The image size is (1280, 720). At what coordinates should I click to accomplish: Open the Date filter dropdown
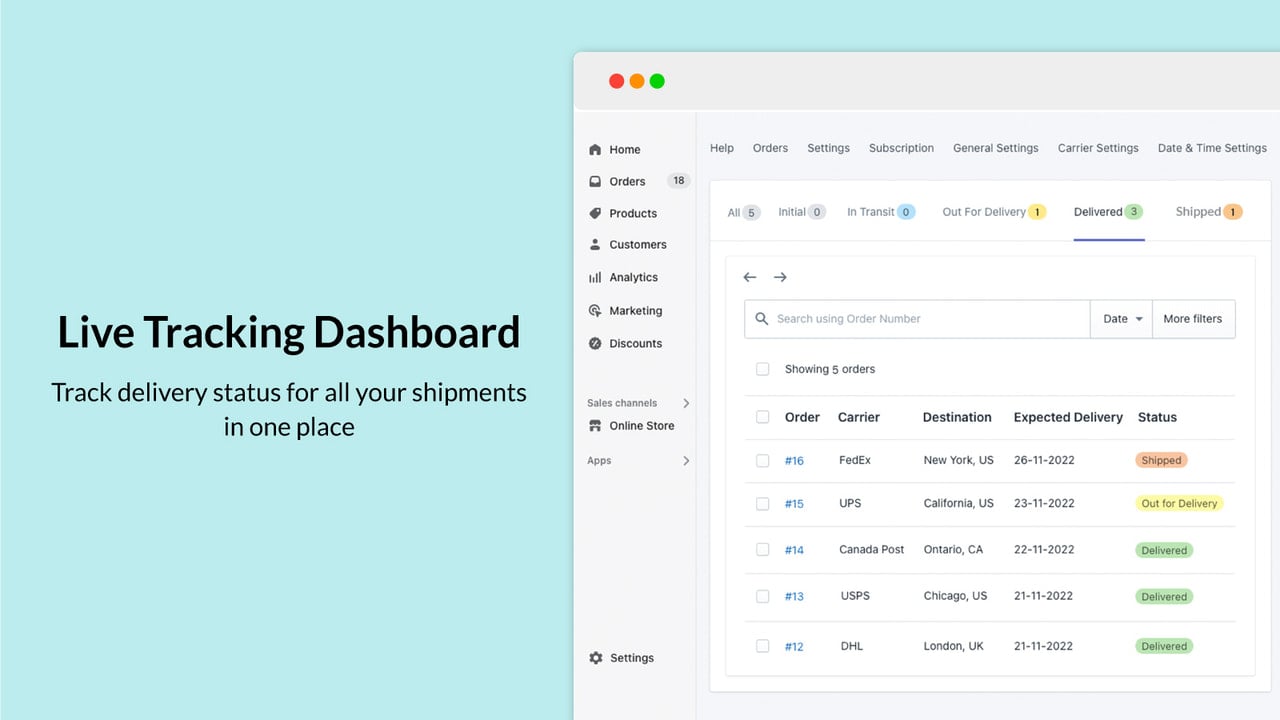pyautogui.click(x=1122, y=319)
